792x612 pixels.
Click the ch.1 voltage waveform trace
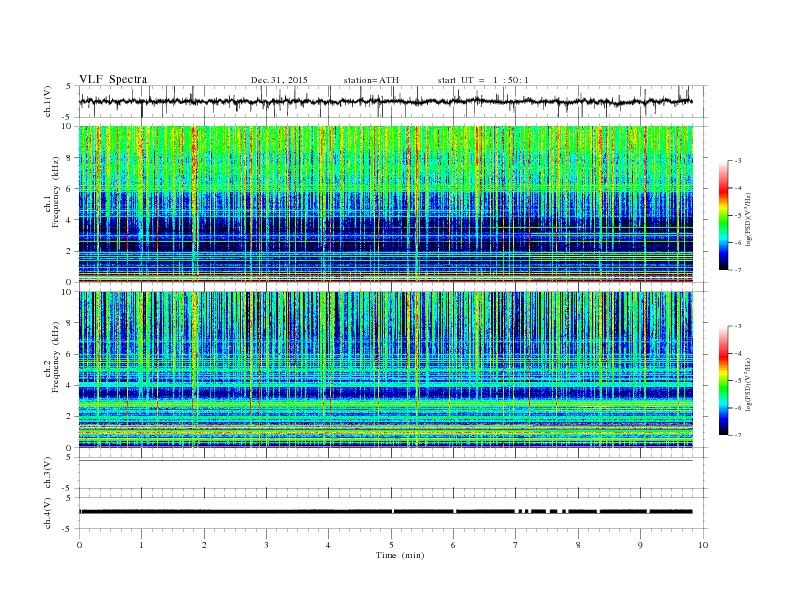pyautogui.click(x=385, y=101)
